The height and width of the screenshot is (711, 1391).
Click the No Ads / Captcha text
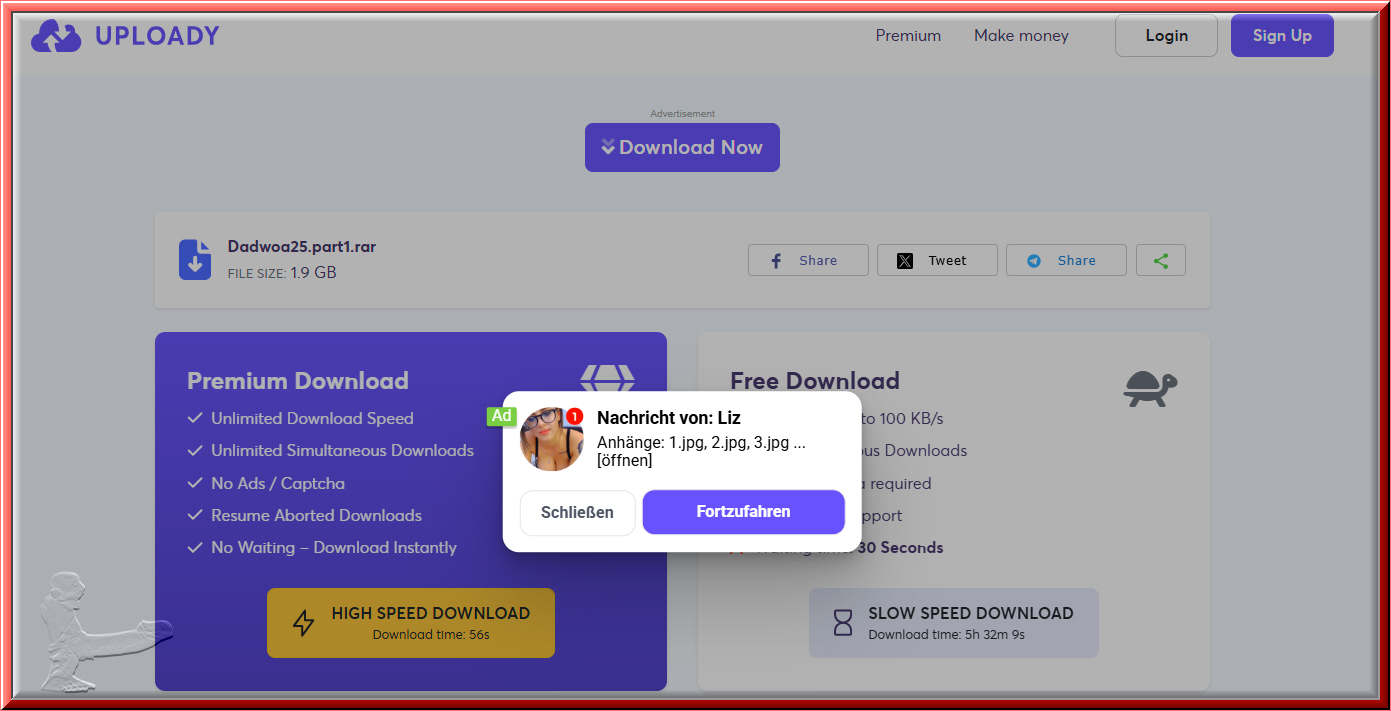pyautogui.click(x=278, y=483)
